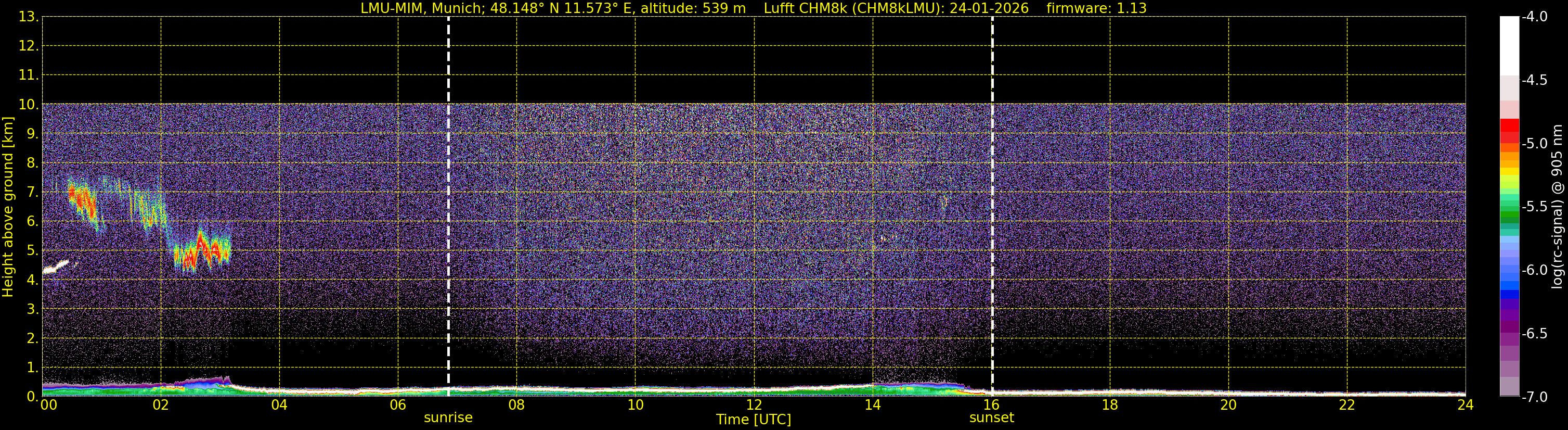Click the '-5.0' colorbar tick label

click(1534, 144)
